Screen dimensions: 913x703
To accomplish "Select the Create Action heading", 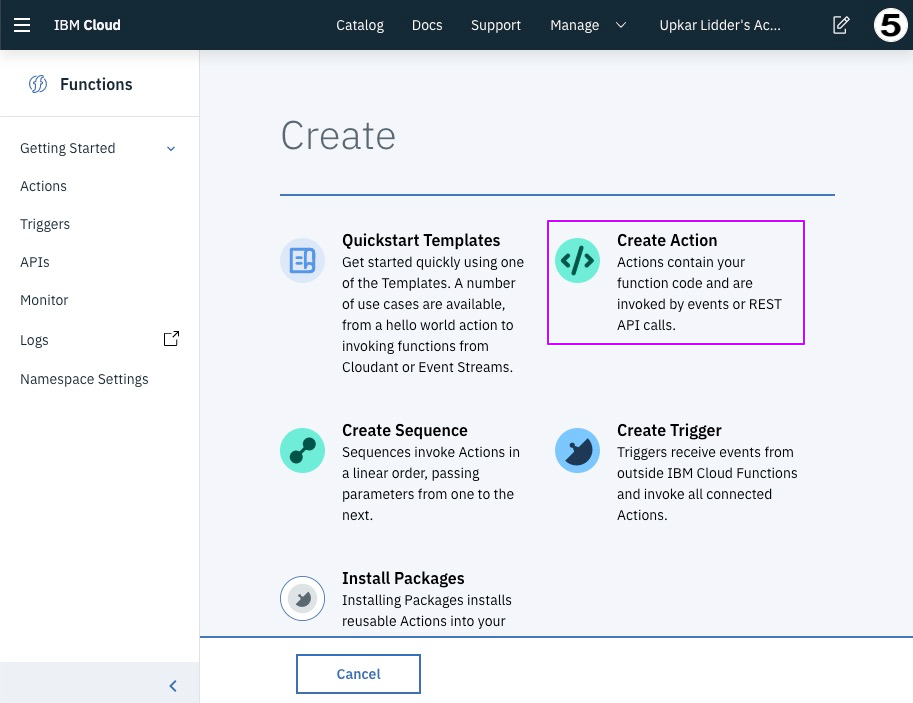I will (x=667, y=240).
